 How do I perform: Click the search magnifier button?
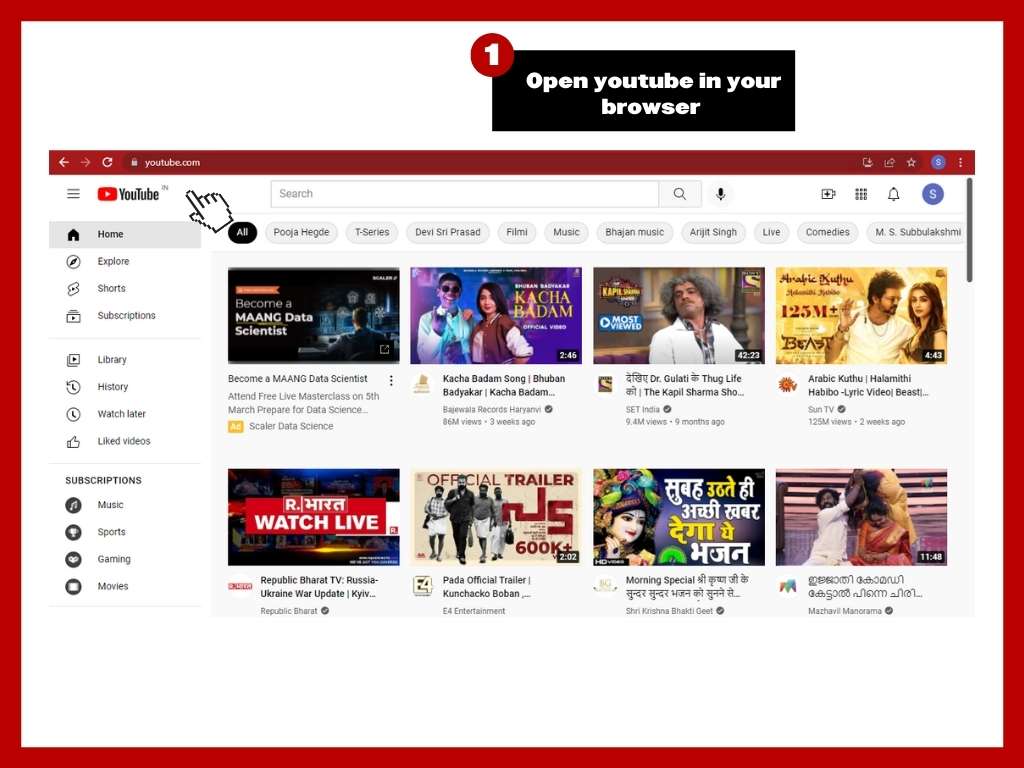pos(680,194)
